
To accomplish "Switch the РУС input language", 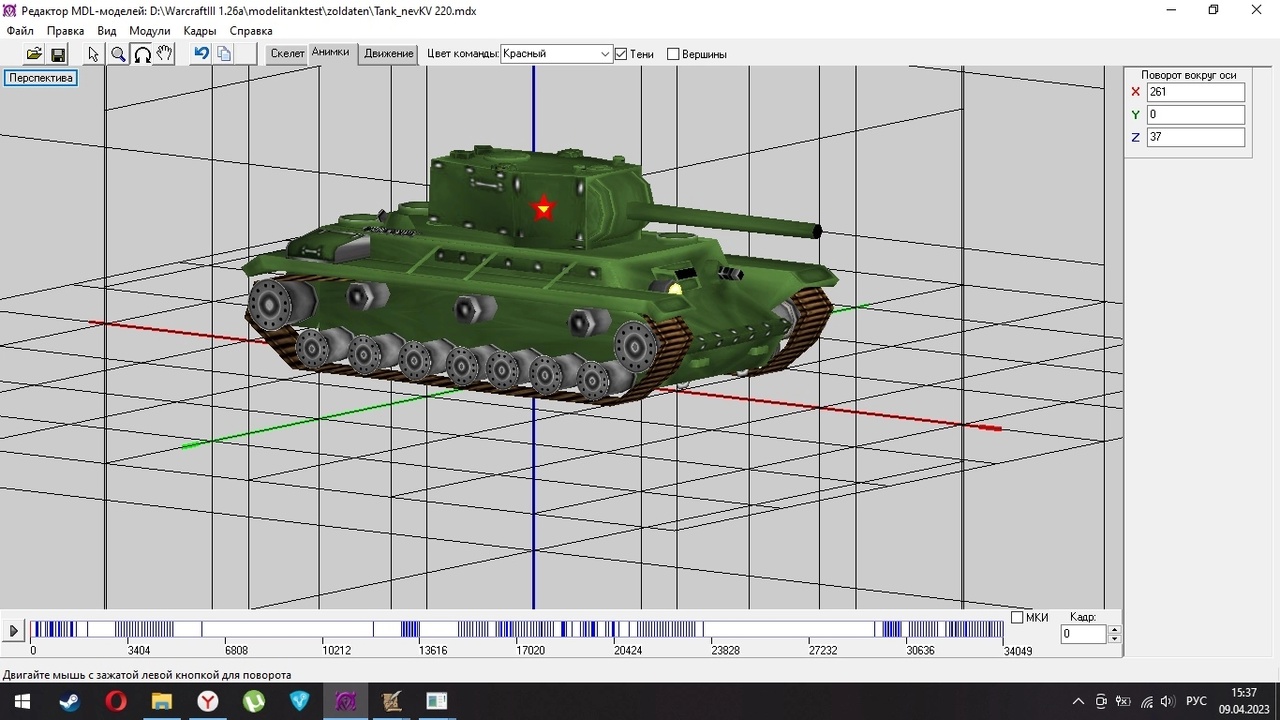I will point(1196,702).
